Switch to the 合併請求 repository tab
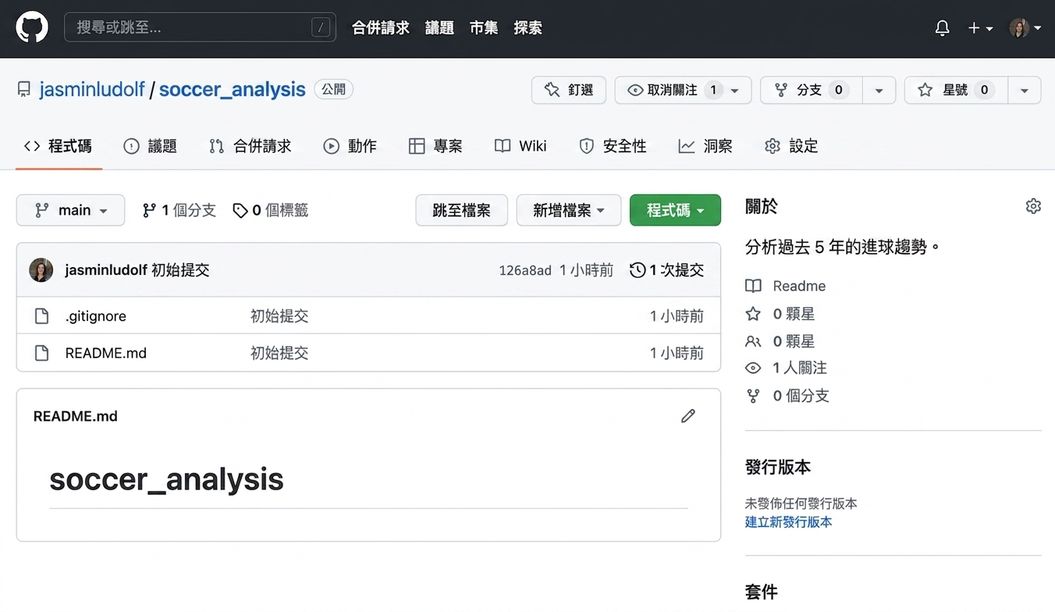This screenshot has height=612, width=1055. (250, 146)
